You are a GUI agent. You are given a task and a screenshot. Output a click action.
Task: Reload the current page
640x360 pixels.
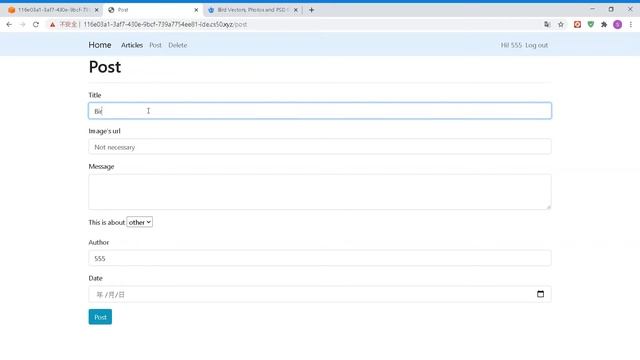click(x=36, y=24)
